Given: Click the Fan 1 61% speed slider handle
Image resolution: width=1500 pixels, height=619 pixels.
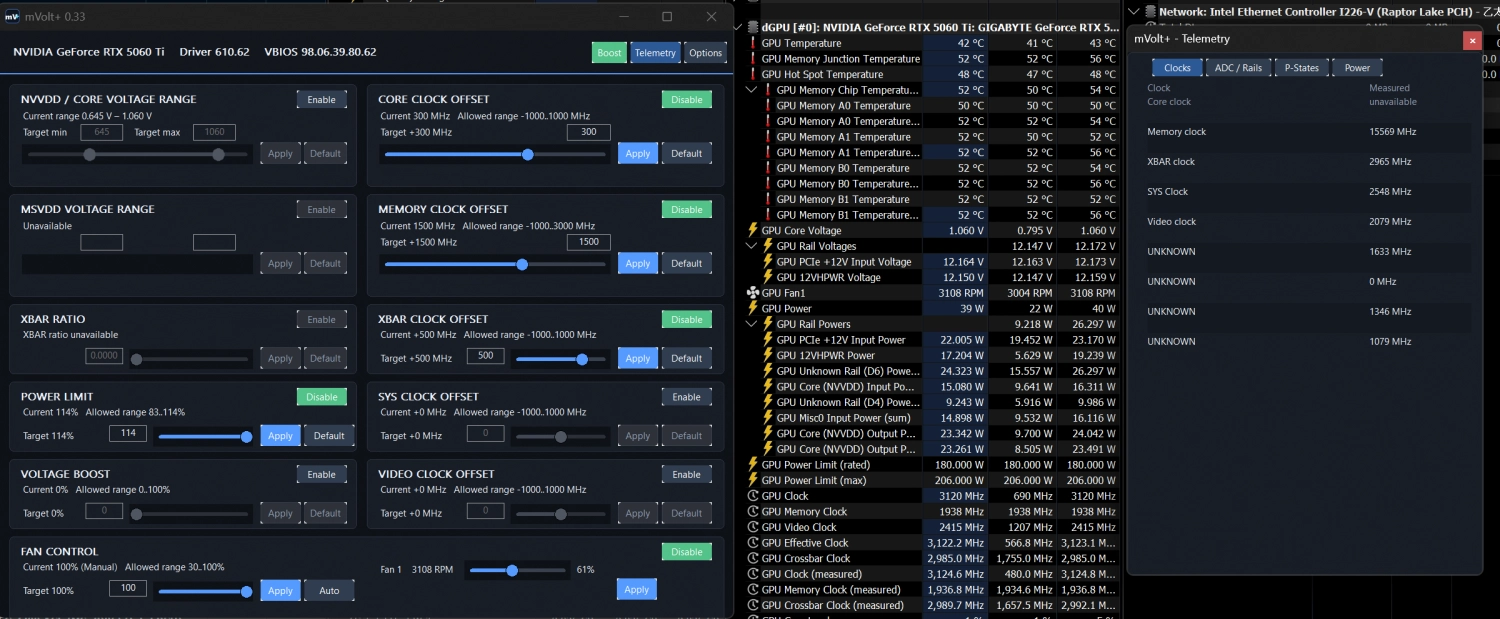Looking at the screenshot, I should 512,570.
